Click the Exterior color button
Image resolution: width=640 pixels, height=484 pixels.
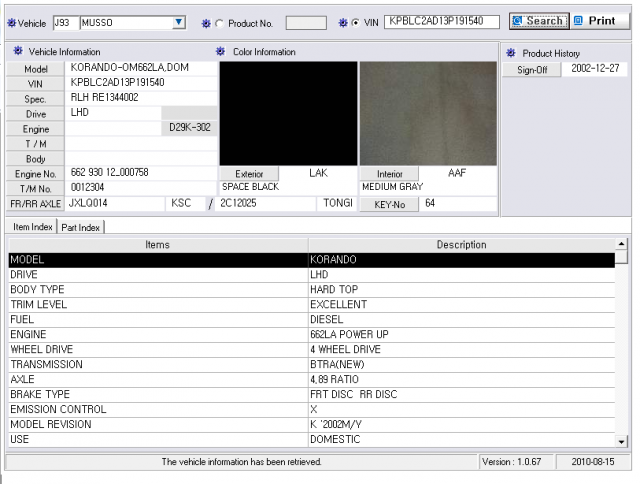pyautogui.click(x=249, y=174)
